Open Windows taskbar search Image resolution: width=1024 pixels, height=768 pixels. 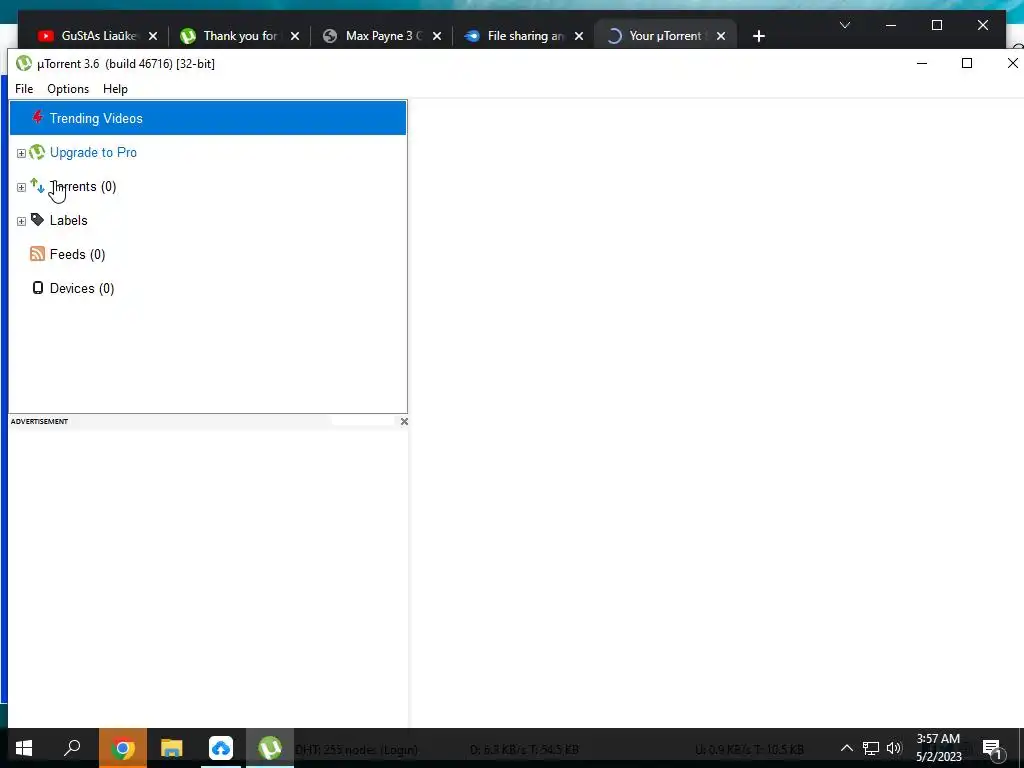click(72, 748)
